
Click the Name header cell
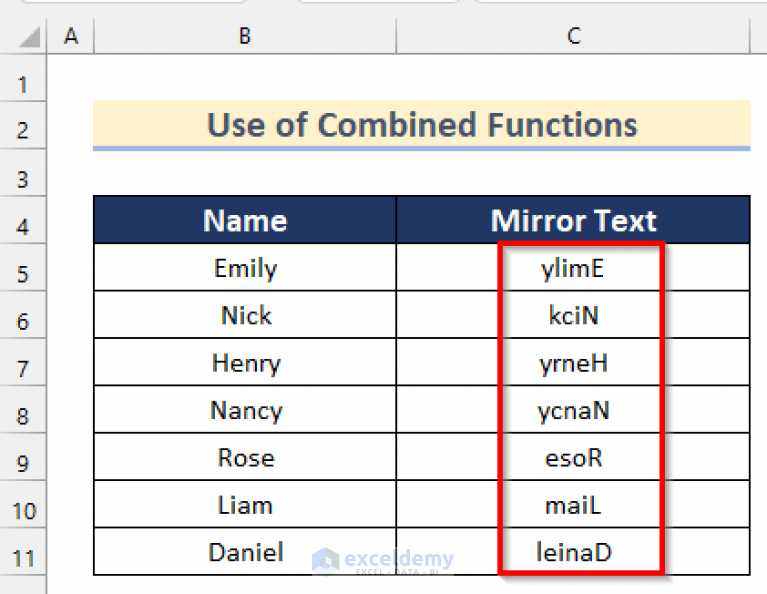coord(245,220)
